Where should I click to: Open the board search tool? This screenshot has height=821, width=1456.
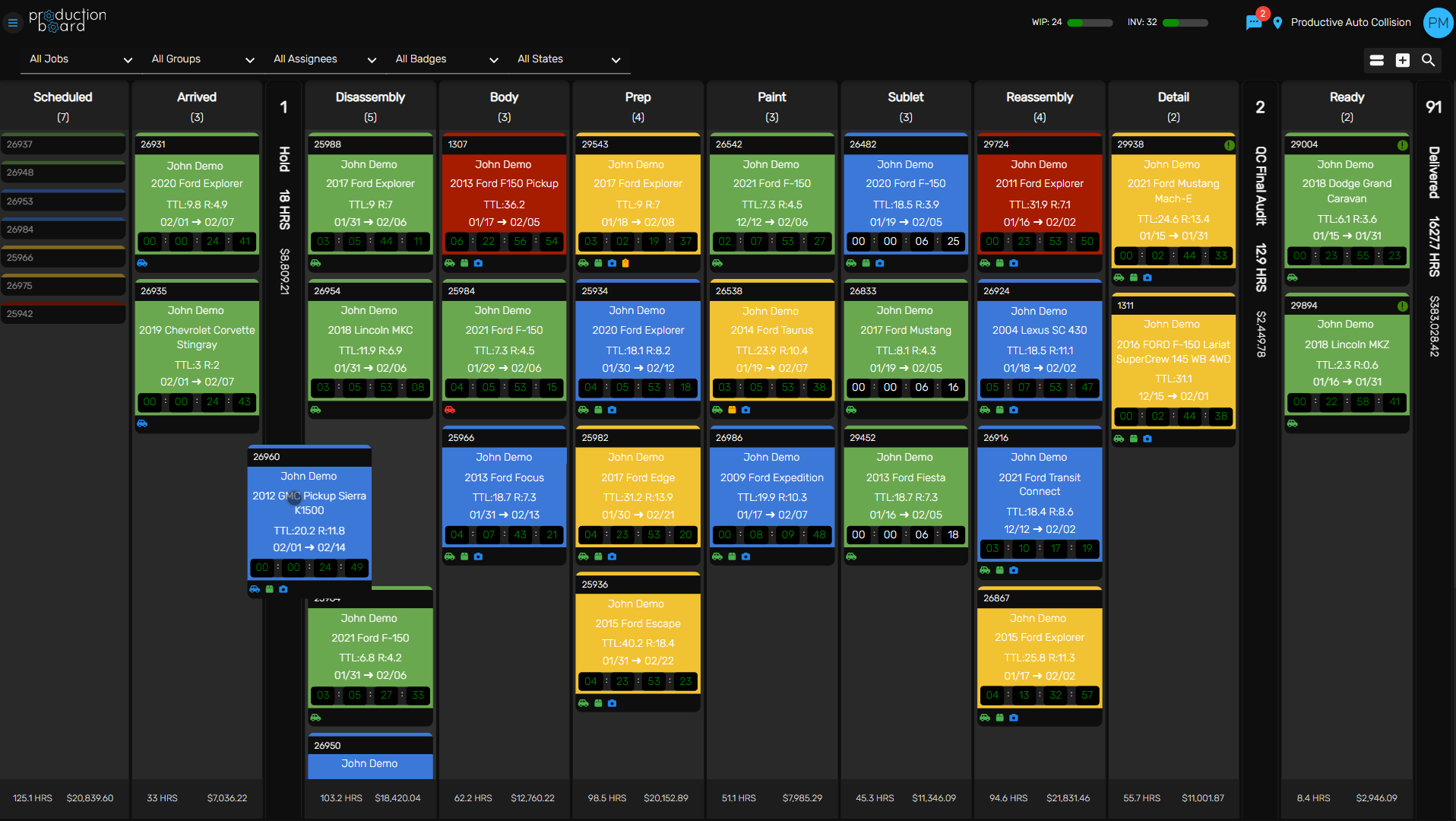[1428, 60]
